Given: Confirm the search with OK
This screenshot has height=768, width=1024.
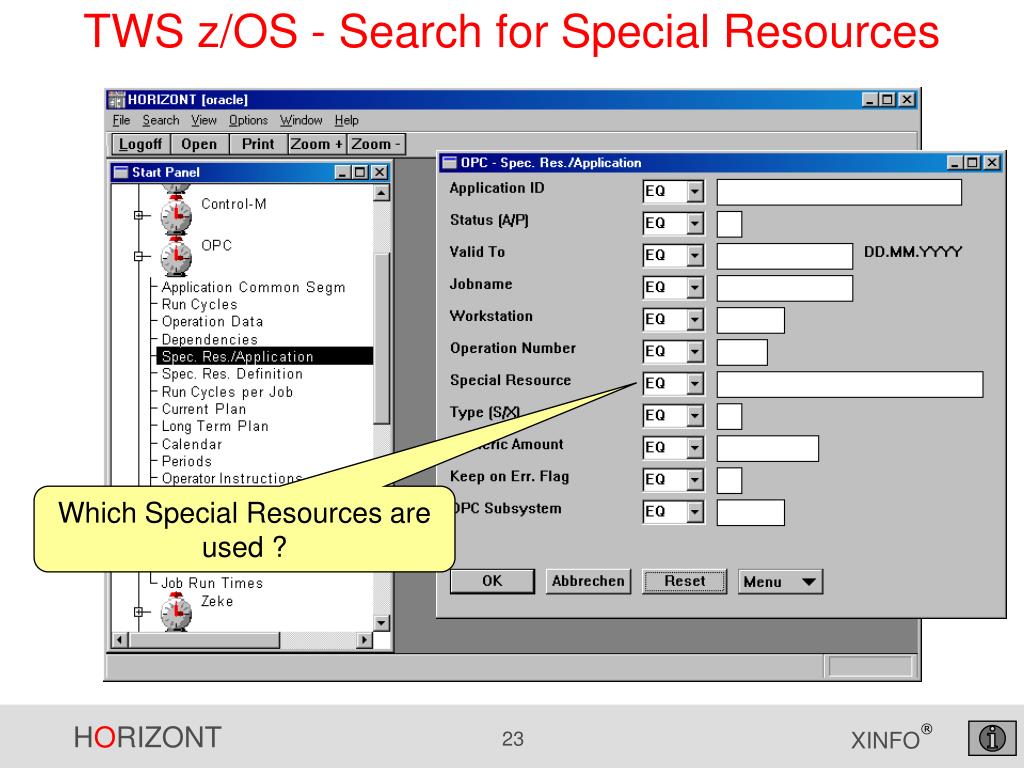Looking at the screenshot, I should pyautogui.click(x=492, y=581).
